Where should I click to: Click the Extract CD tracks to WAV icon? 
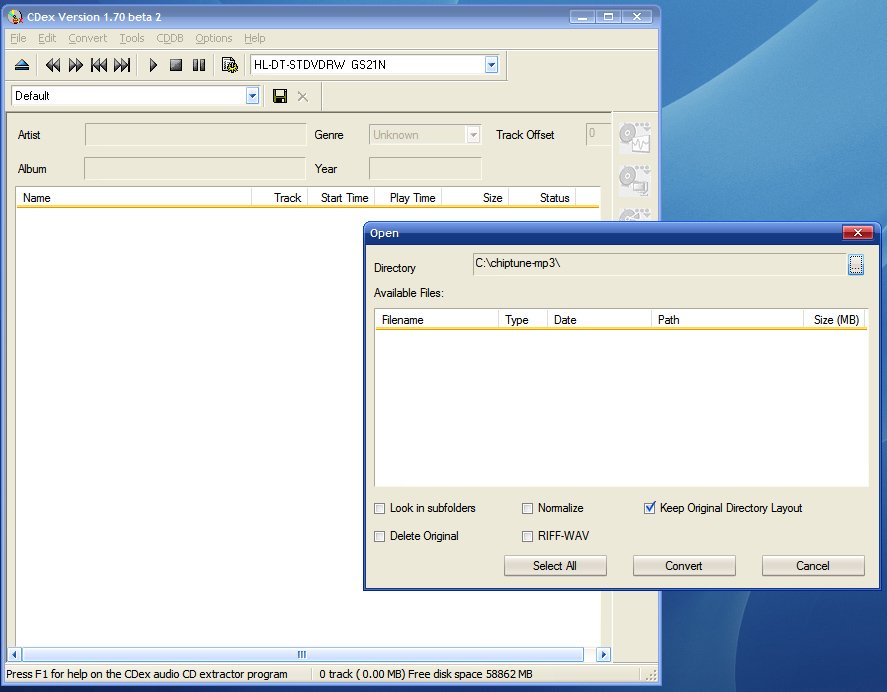tap(634, 136)
